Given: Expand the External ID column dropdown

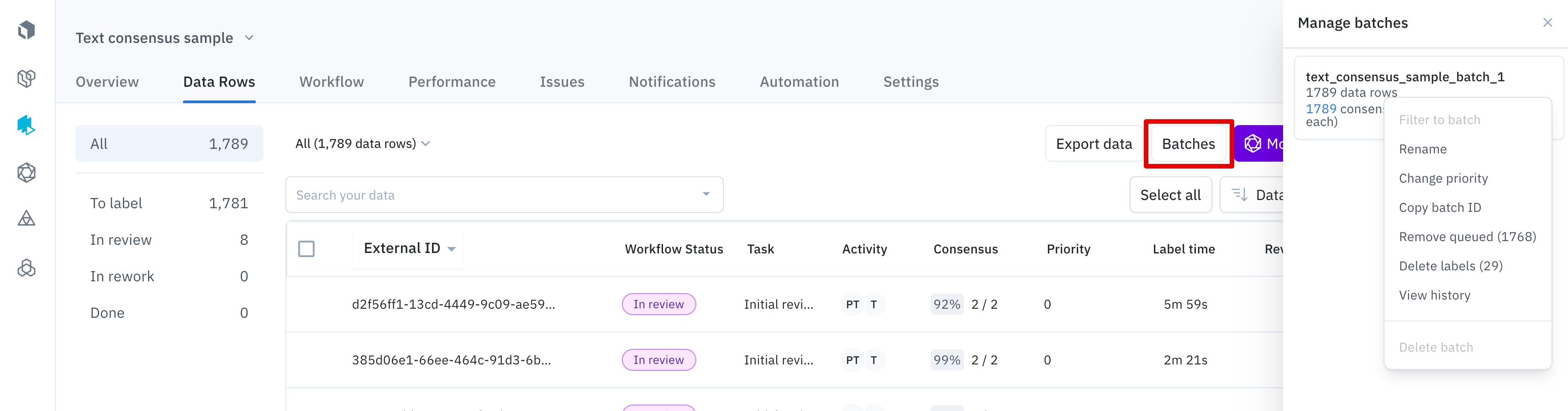Looking at the screenshot, I should pyautogui.click(x=452, y=249).
